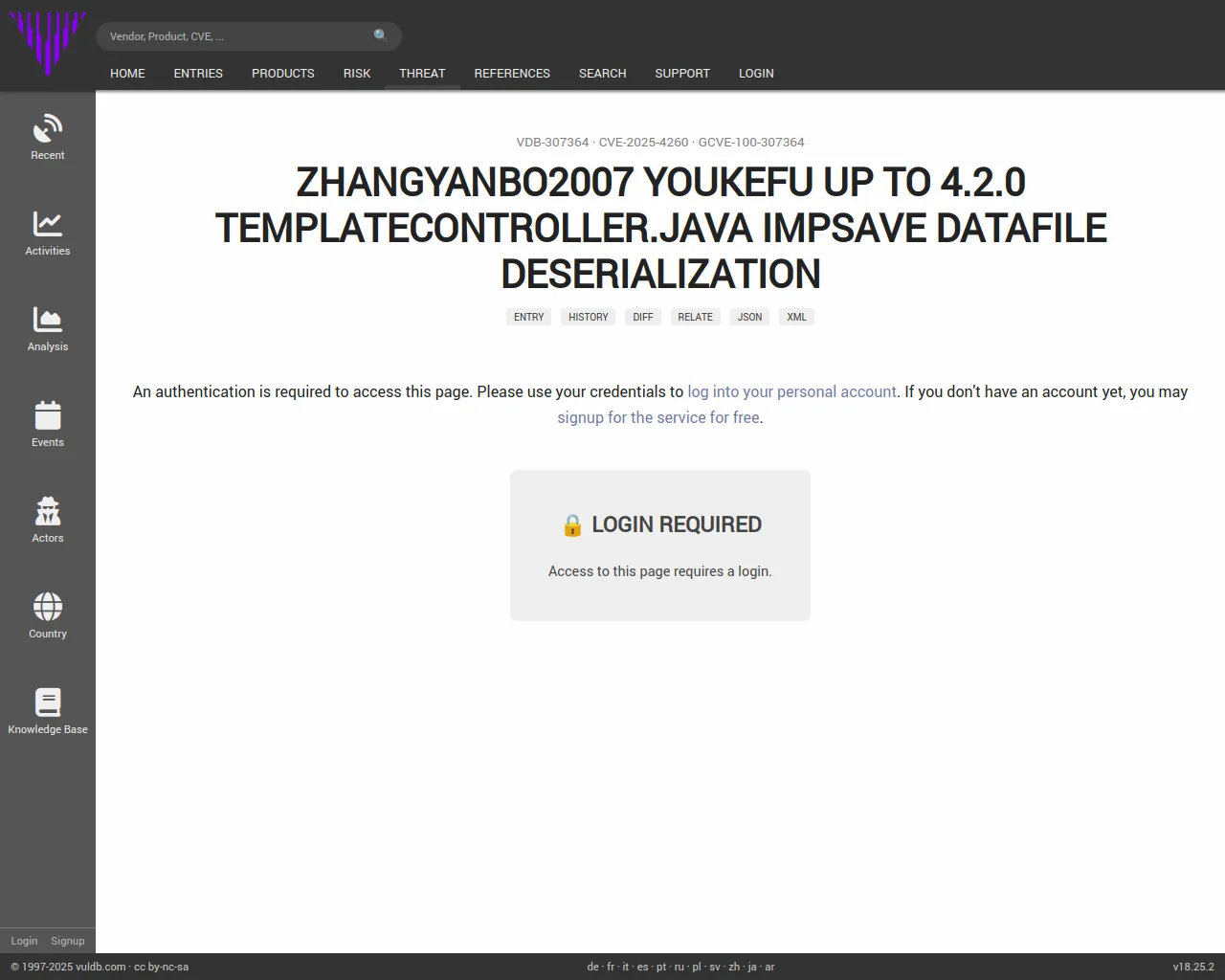Open the RISK menu

coord(357,73)
